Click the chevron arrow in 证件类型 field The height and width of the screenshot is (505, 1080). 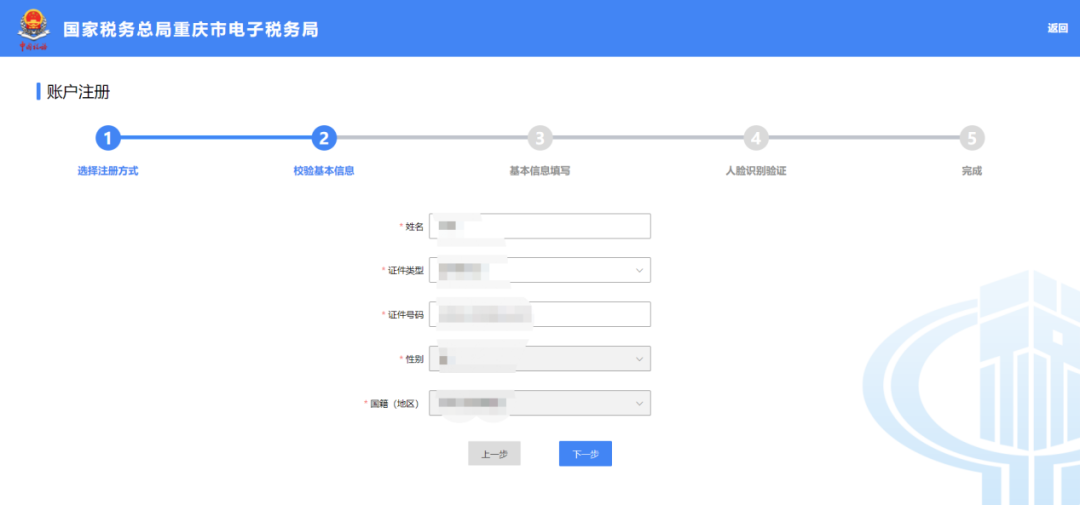pos(639,271)
